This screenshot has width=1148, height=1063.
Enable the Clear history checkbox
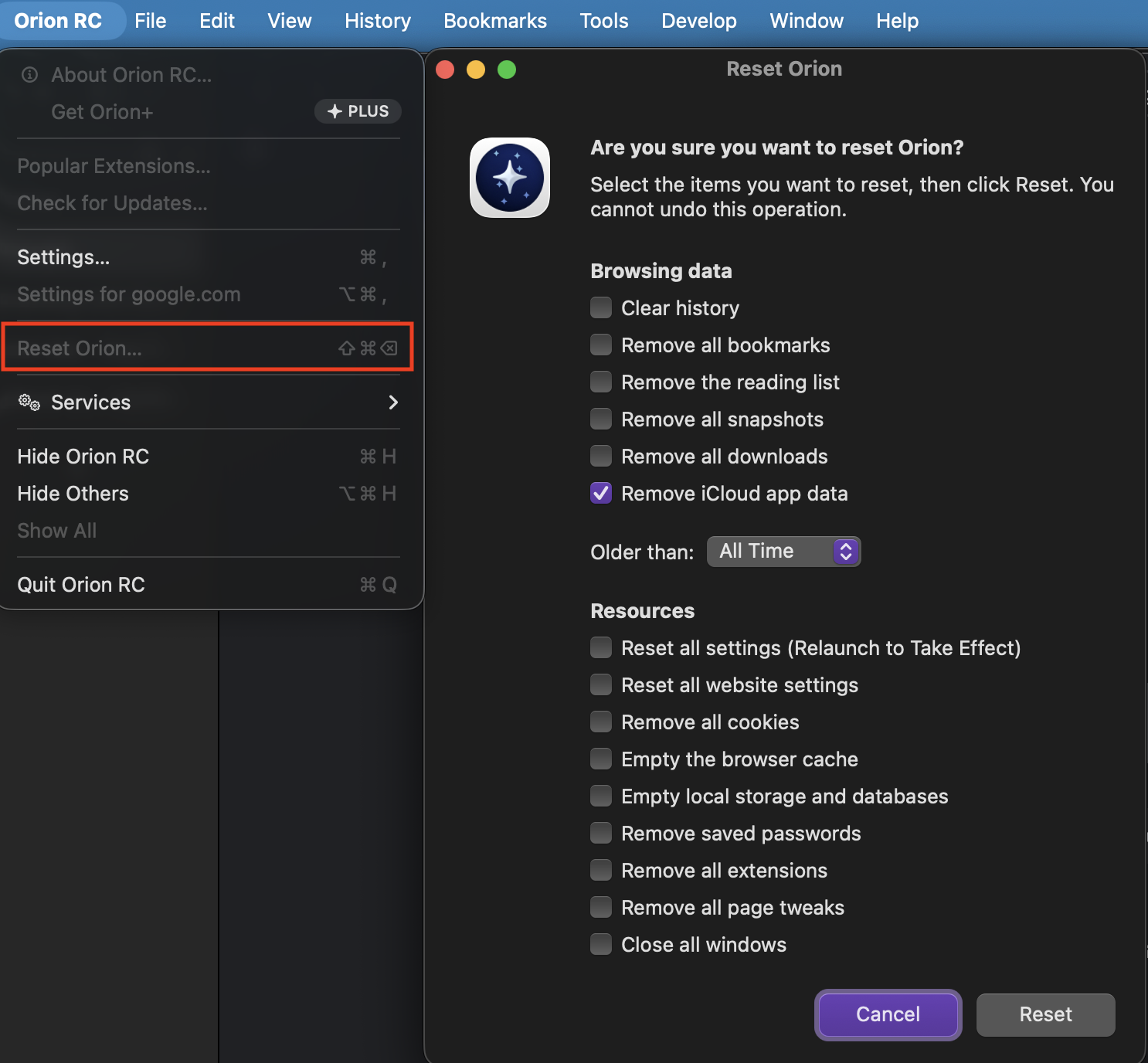pyautogui.click(x=601, y=308)
